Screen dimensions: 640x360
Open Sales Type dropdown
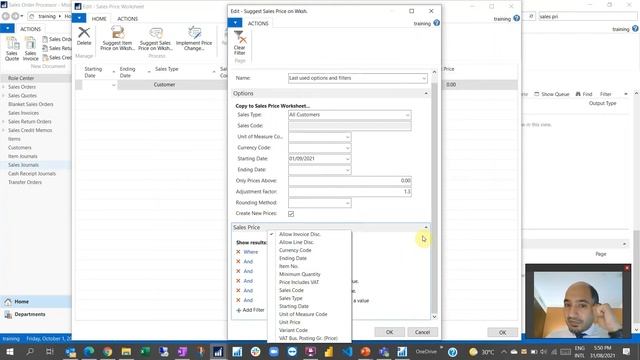point(407,115)
